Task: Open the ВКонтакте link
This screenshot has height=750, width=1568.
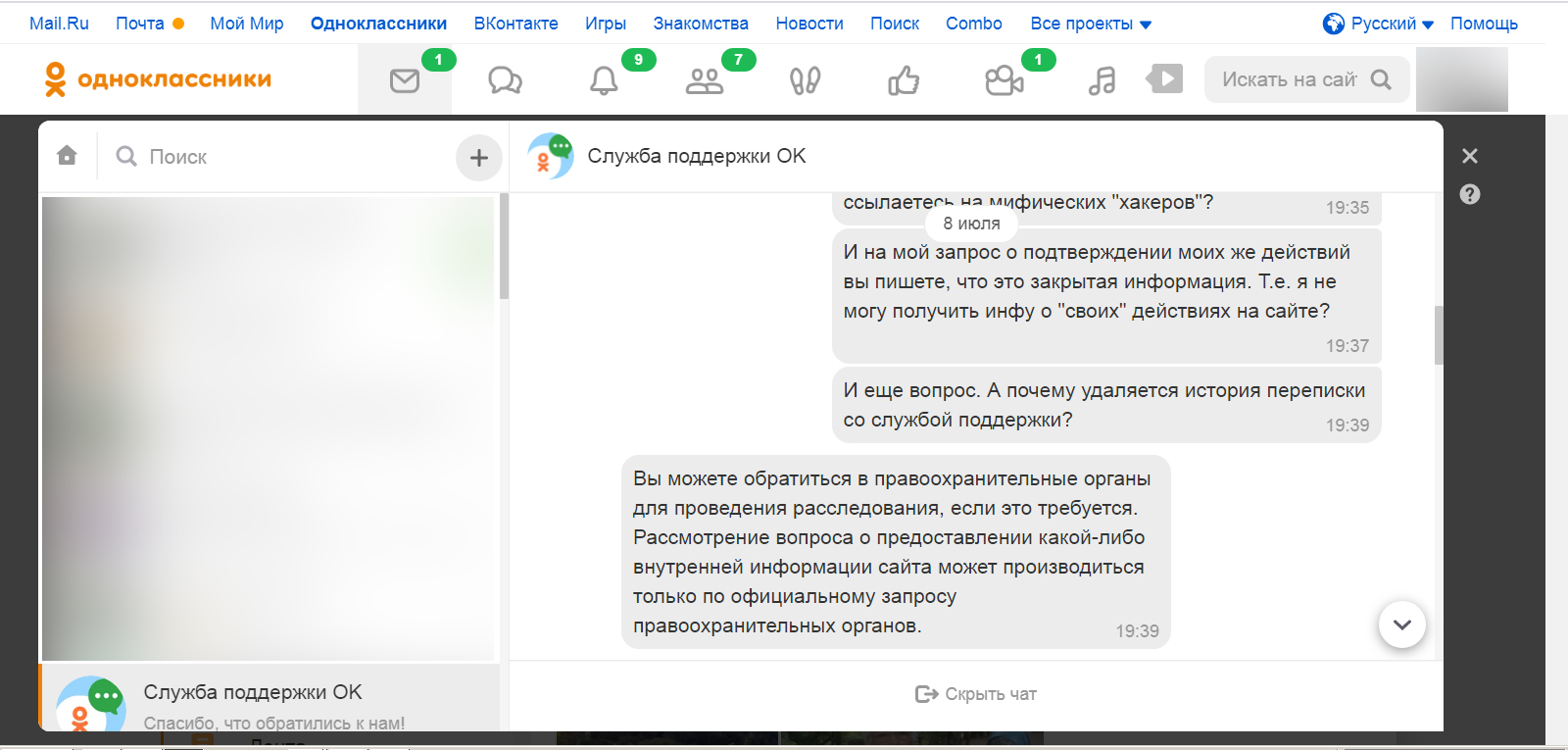Action: pos(516,24)
